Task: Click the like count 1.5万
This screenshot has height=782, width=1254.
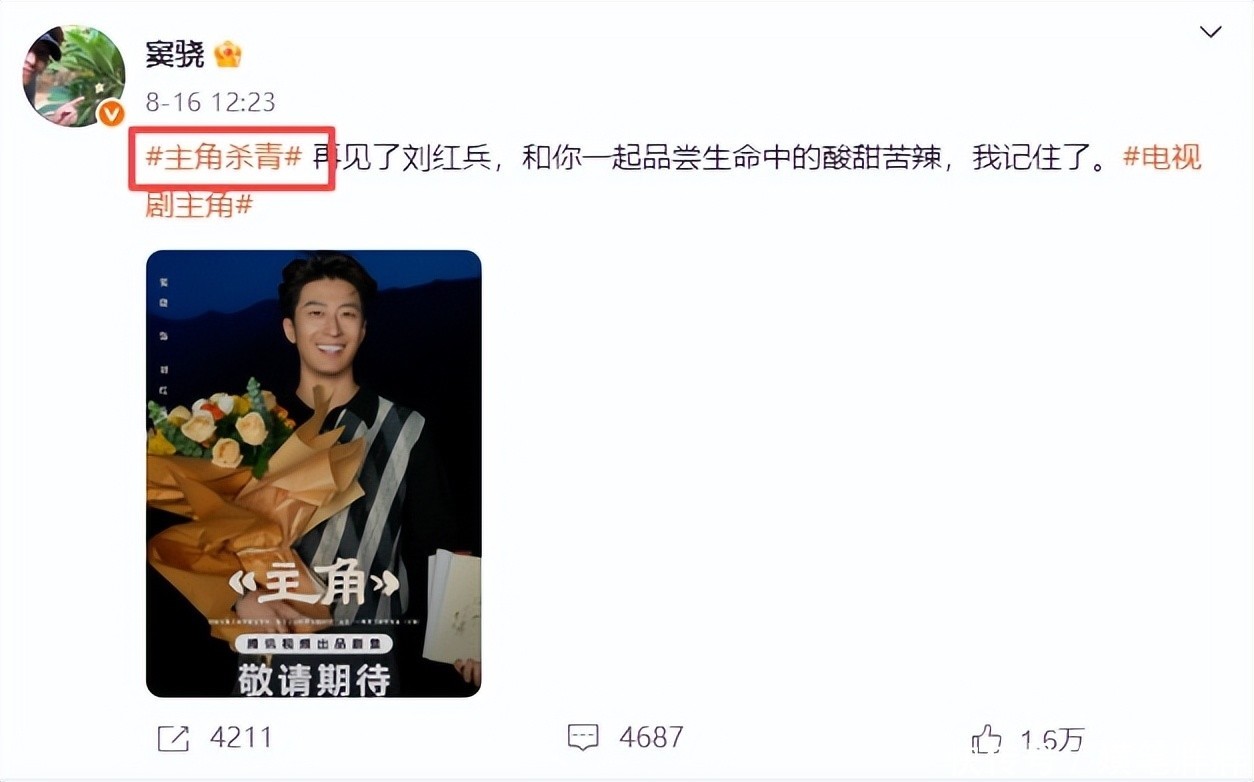Action: coord(1052,739)
